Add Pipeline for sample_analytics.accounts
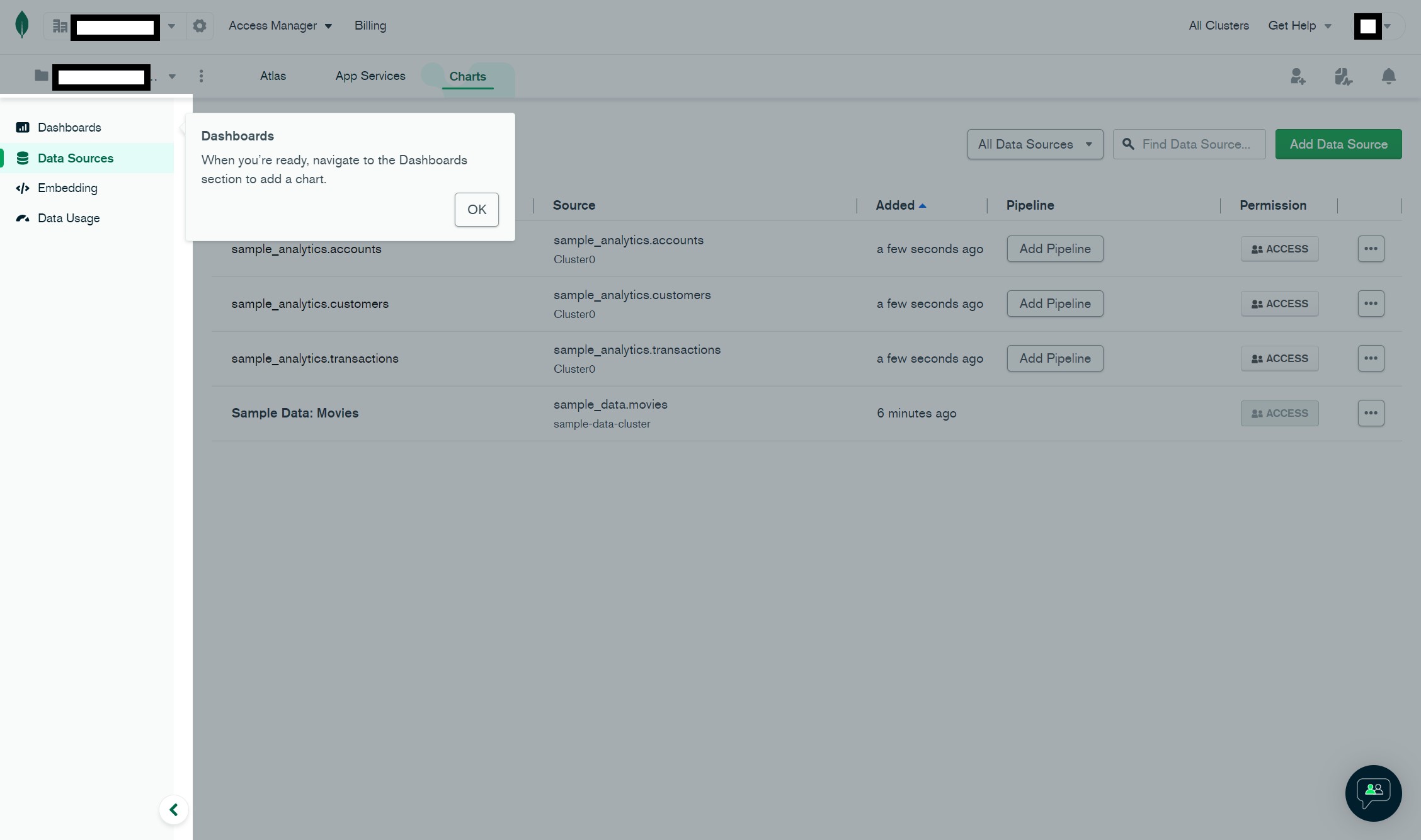The height and width of the screenshot is (840, 1421). click(1055, 249)
